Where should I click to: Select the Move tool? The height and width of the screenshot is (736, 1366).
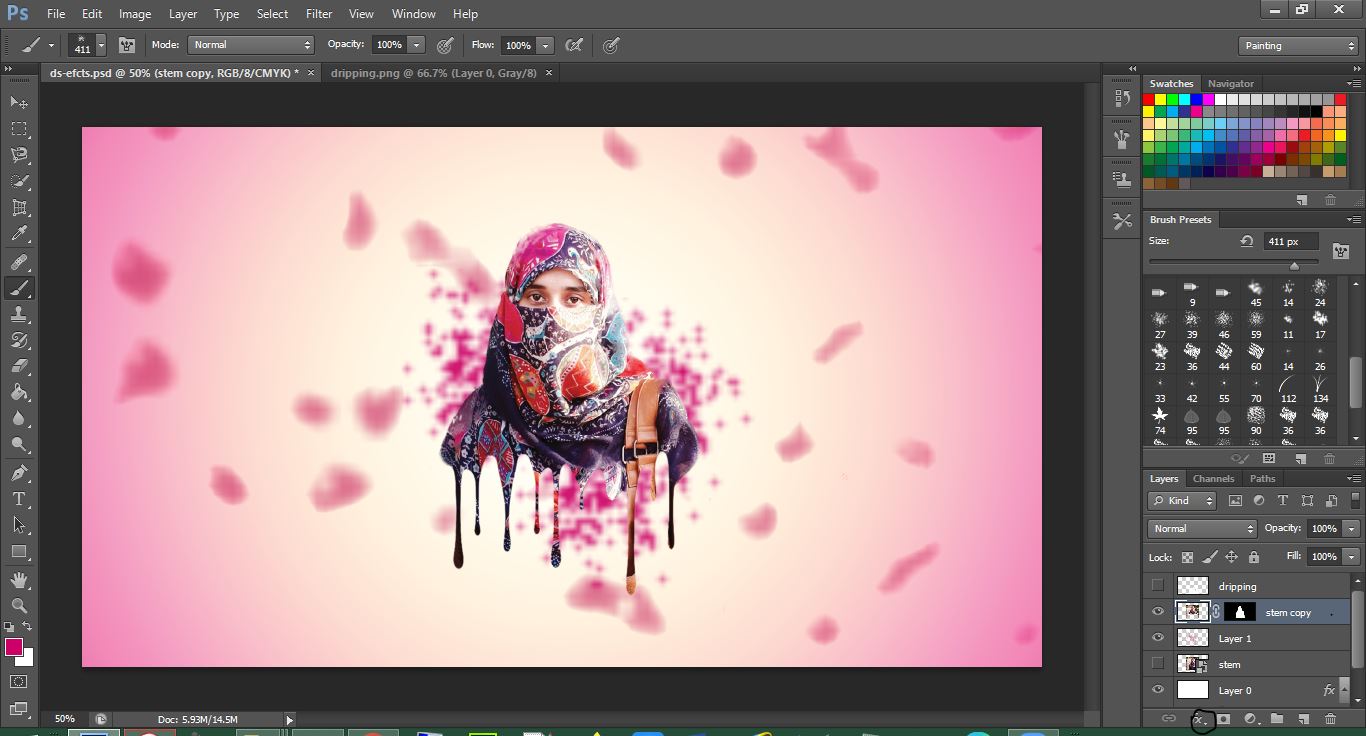(x=19, y=103)
